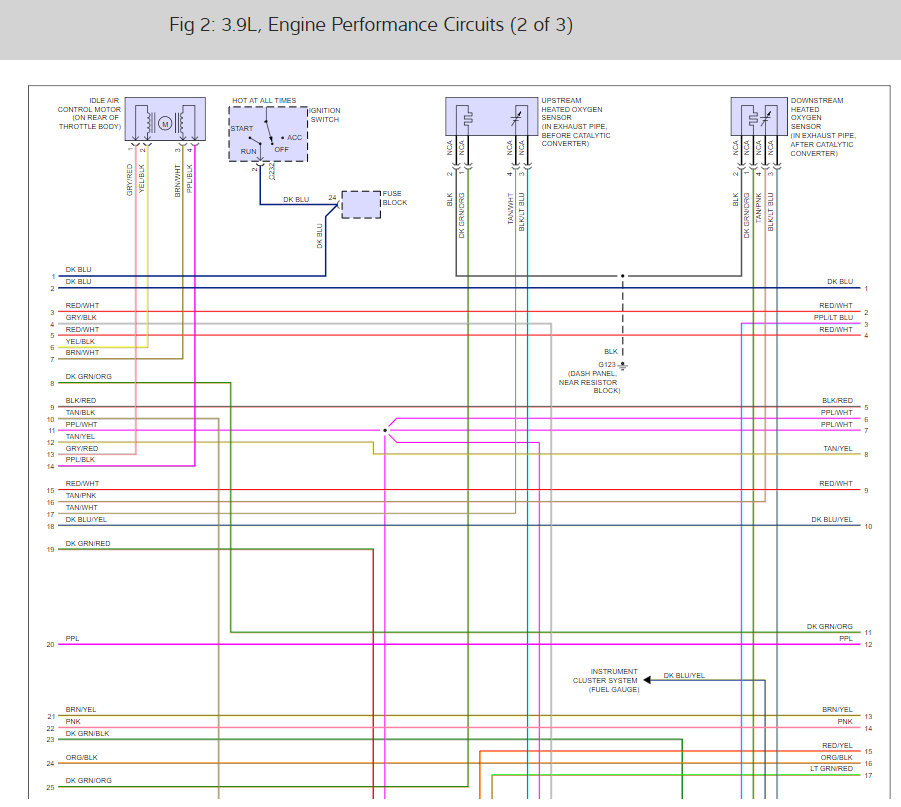The height and width of the screenshot is (807, 901).
Task: Click the Idle Air Control Motor symbol
Action: coord(165,118)
